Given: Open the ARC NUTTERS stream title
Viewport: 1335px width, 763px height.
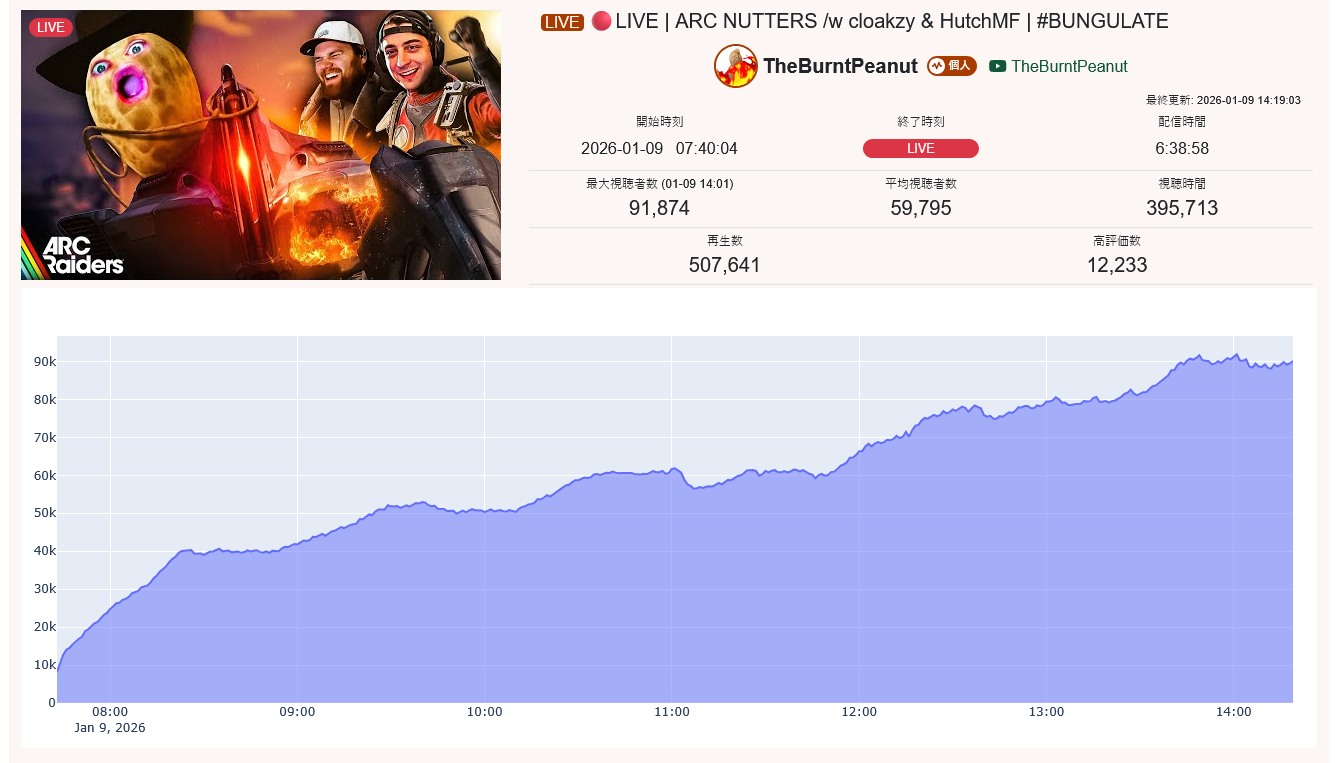Looking at the screenshot, I should pyautogui.click(x=892, y=21).
